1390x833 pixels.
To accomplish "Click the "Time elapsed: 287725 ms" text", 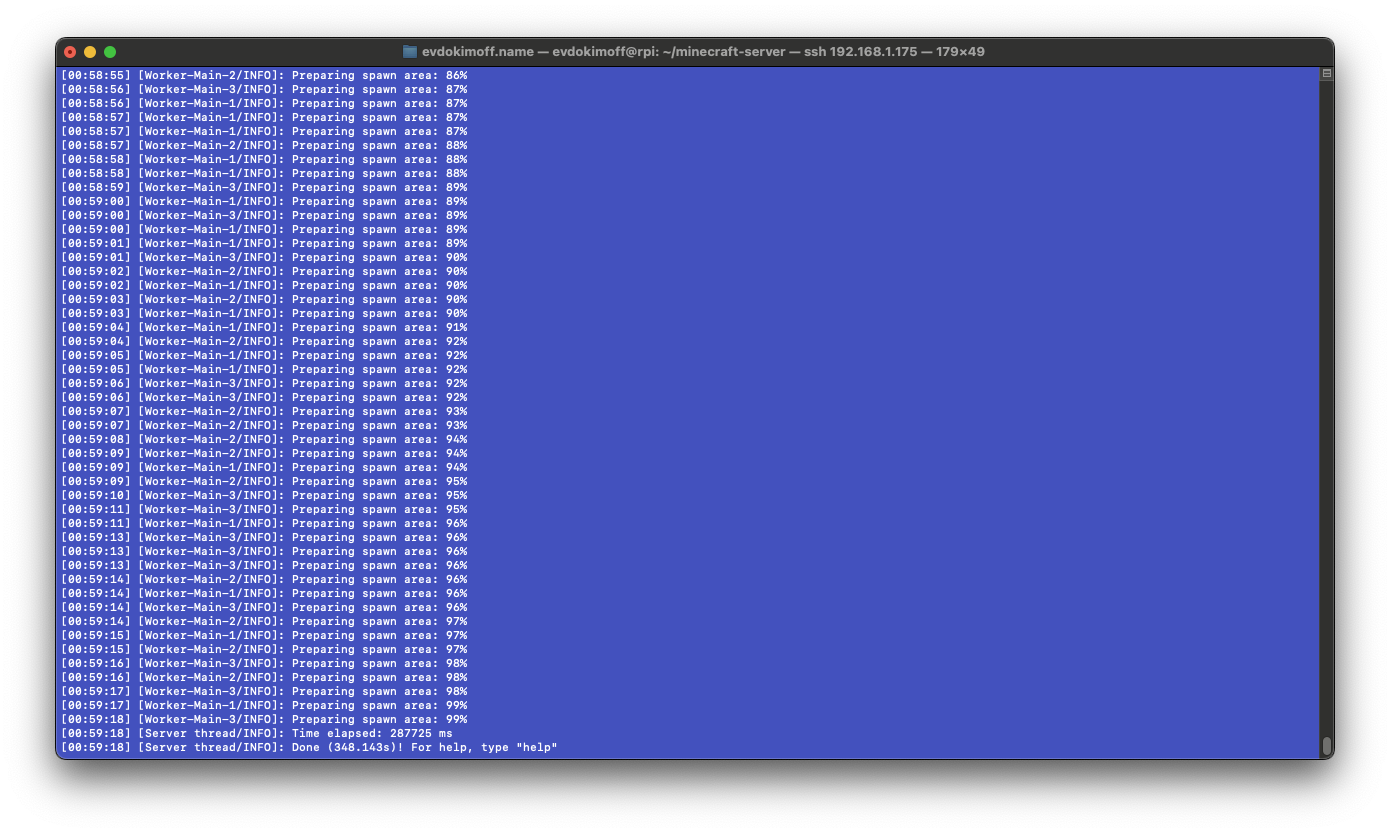I will (372, 733).
